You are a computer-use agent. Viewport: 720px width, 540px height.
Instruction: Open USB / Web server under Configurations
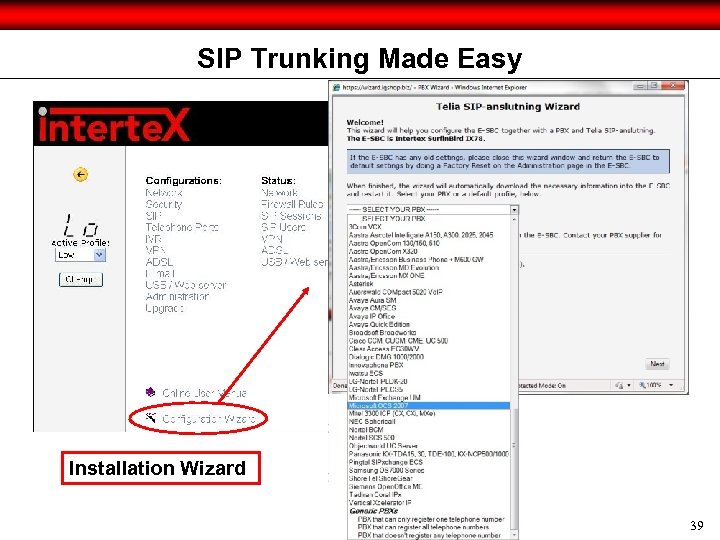point(186,285)
